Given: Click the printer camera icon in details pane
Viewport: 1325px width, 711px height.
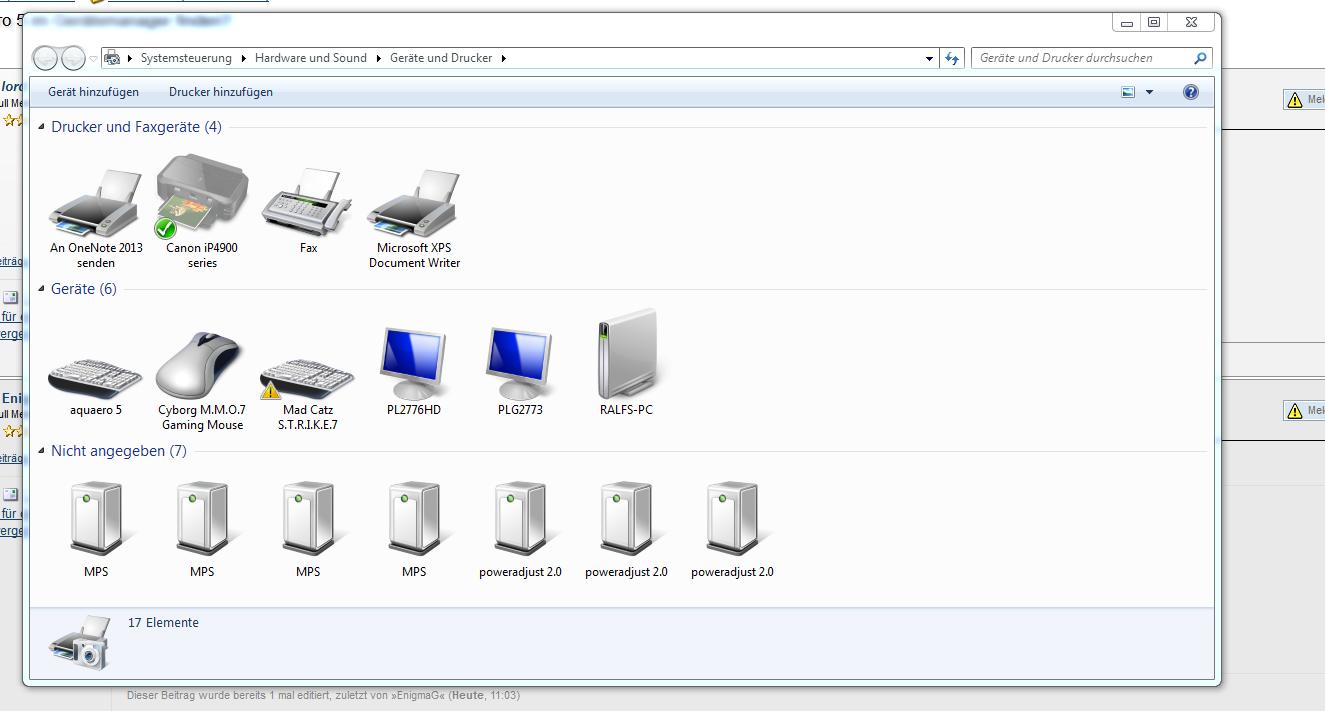Looking at the screenshot, I should click(x=78, y=642).
